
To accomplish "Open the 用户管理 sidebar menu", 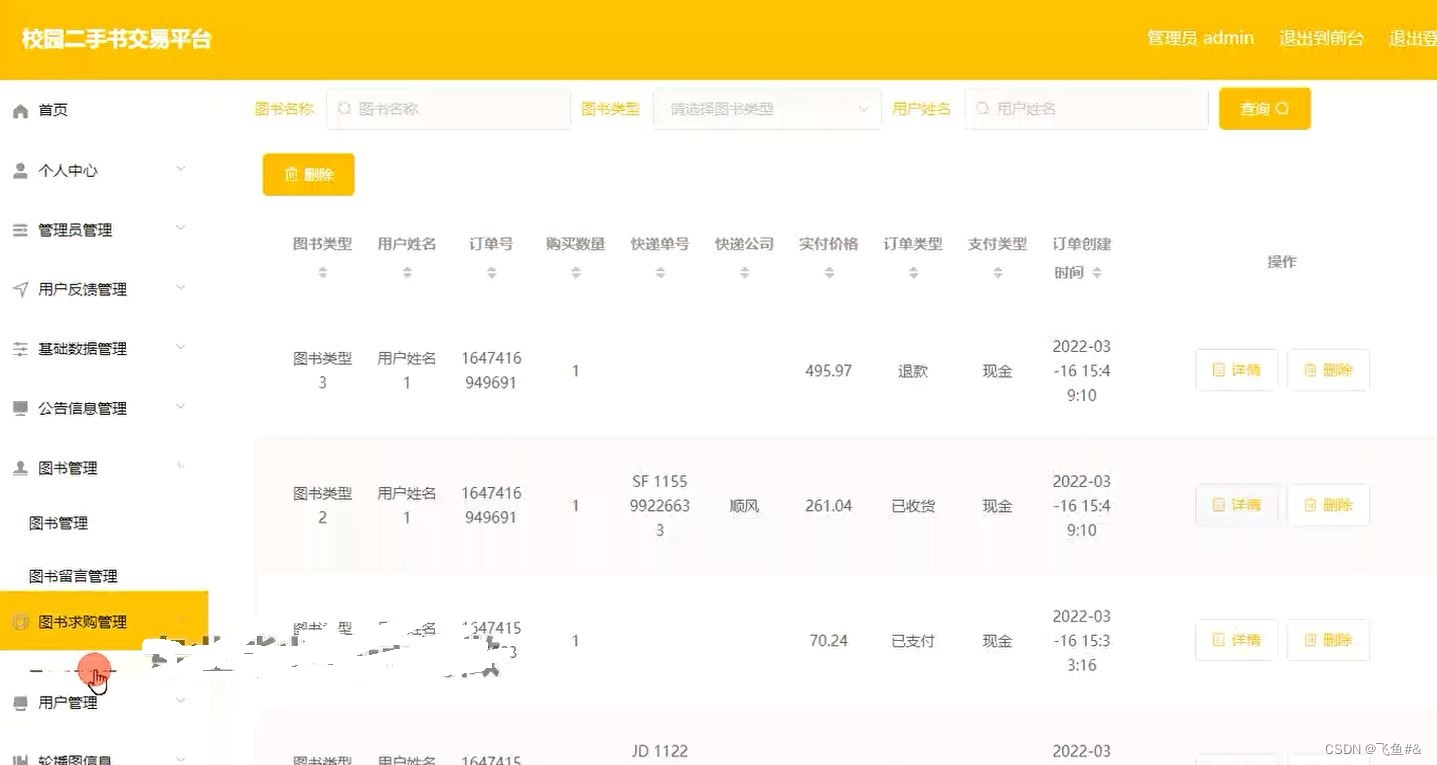I will click(68, 703).
